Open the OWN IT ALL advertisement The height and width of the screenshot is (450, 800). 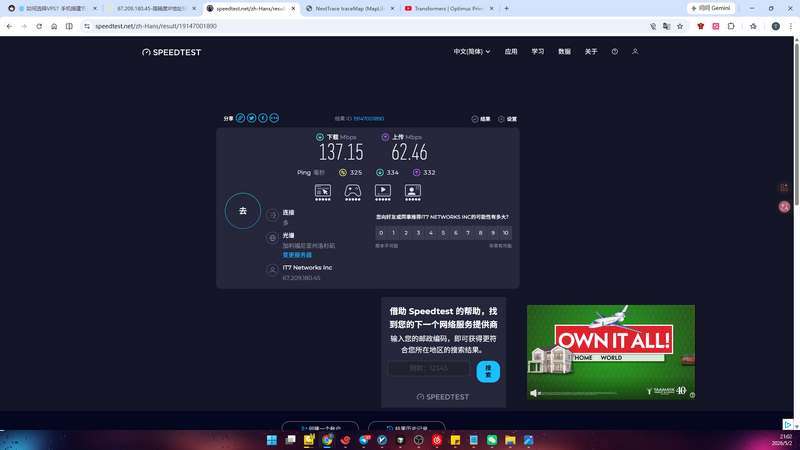(x=611, y=352)
